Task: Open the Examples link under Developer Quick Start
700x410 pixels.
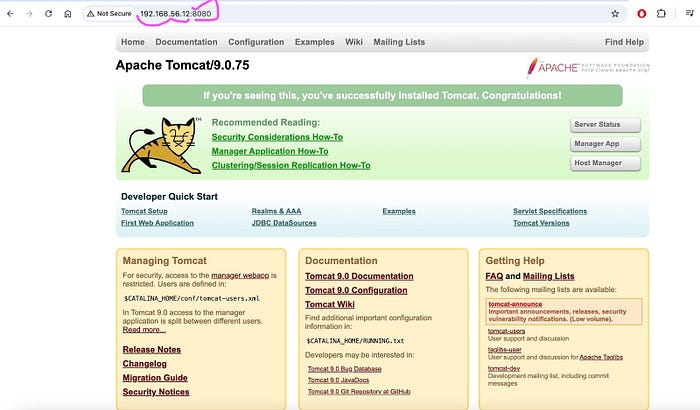Action: click(x=399, y=211)
